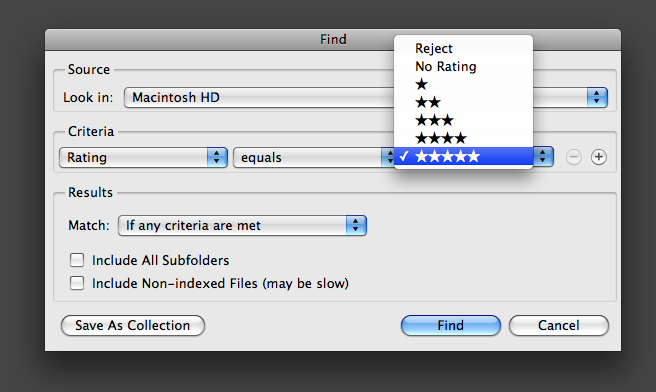Enable Include All Subfolders checkbox
The height and width of the screenshot is (392, 656).
click(77, 260)
